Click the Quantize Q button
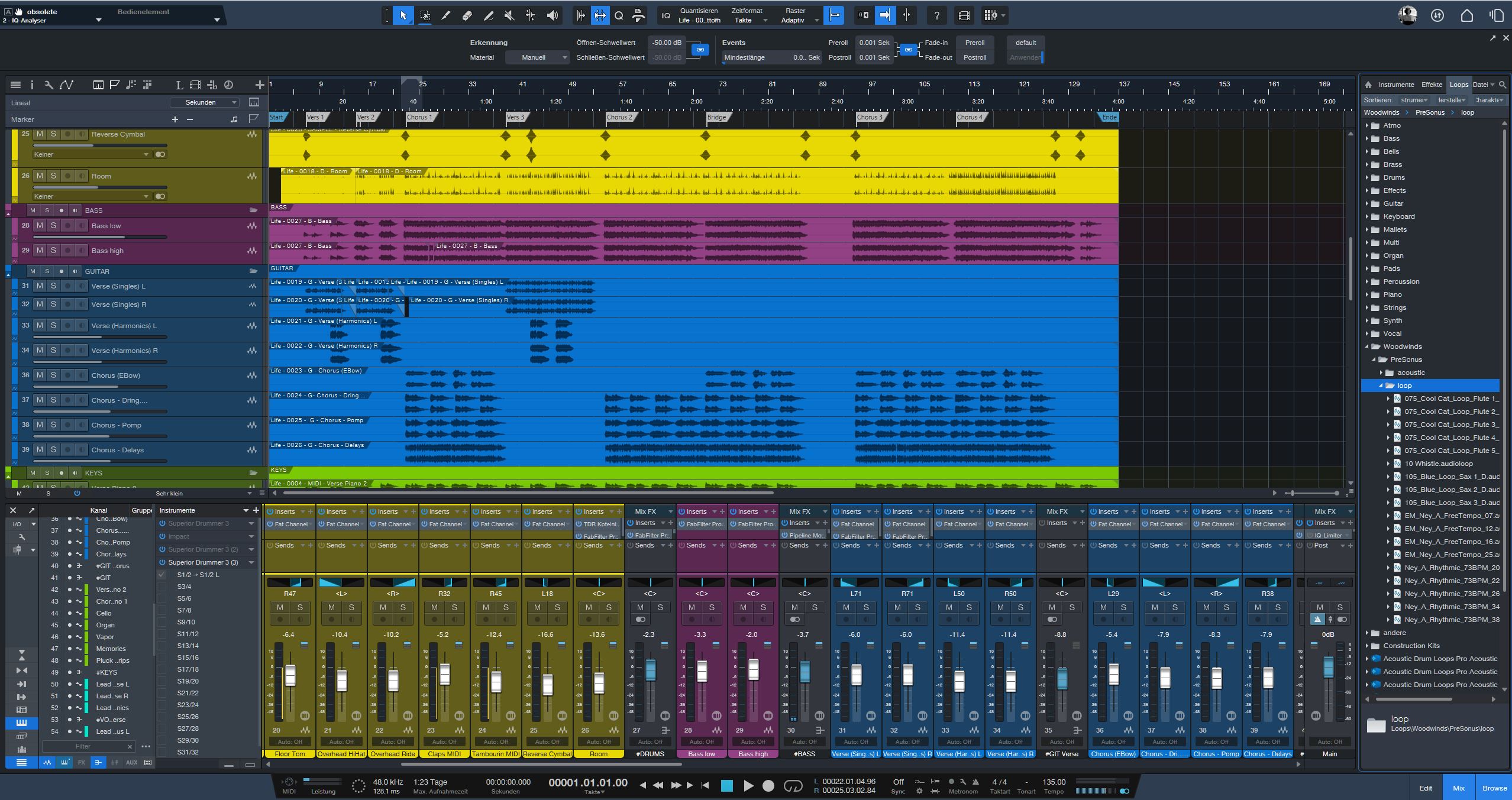This screenshot has width=1512, height=800. [619, 16]
